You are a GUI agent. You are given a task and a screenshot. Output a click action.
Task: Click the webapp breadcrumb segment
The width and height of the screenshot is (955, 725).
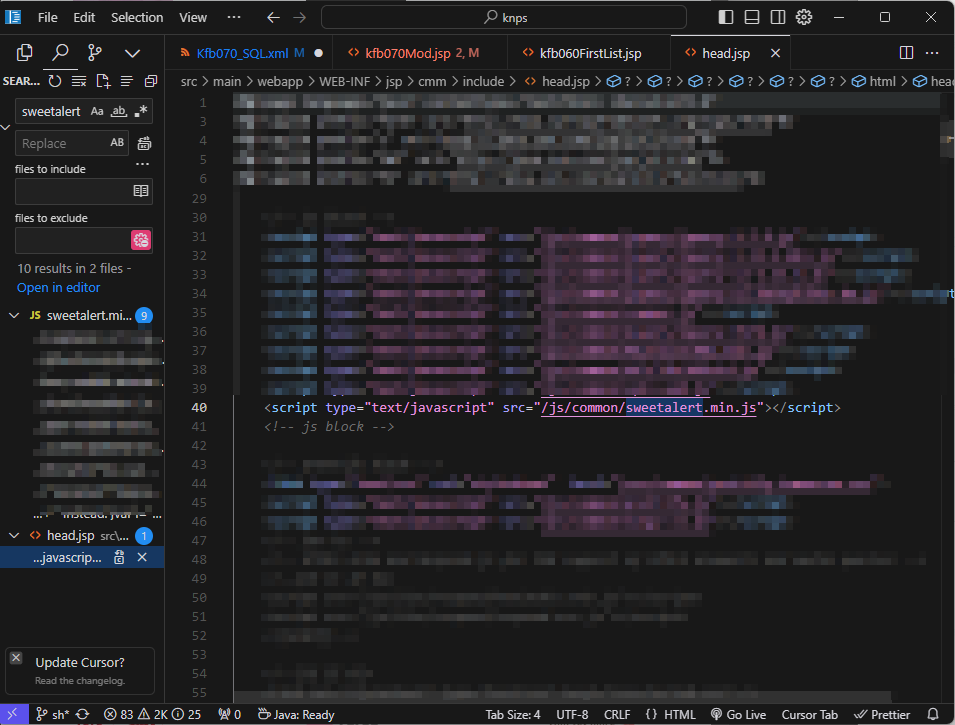click(280, 81)
